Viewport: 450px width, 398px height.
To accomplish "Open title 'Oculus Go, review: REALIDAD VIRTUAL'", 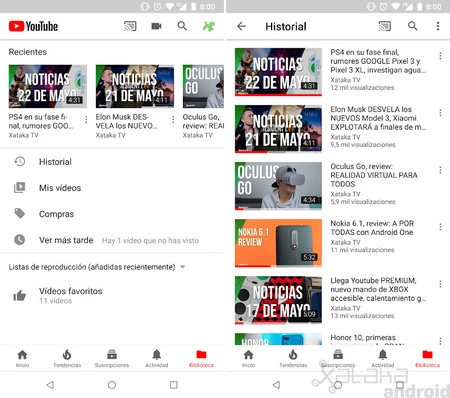I will click(374, 175).
